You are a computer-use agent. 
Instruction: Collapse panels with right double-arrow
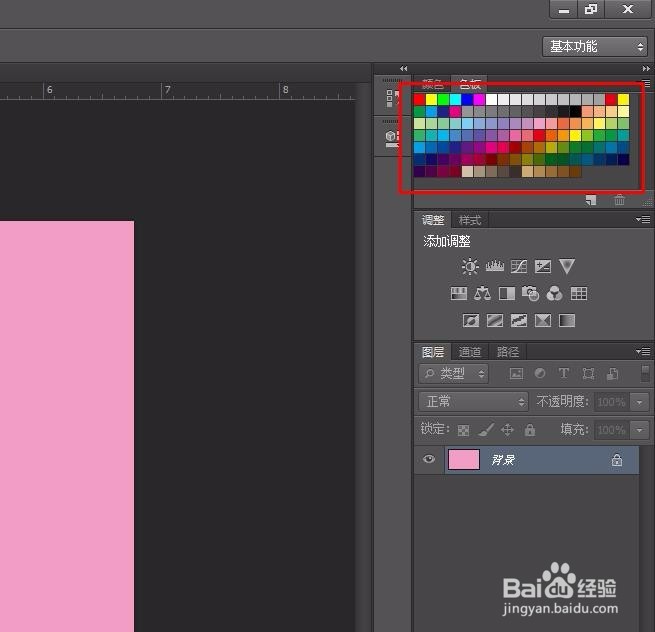pos(646,68)
